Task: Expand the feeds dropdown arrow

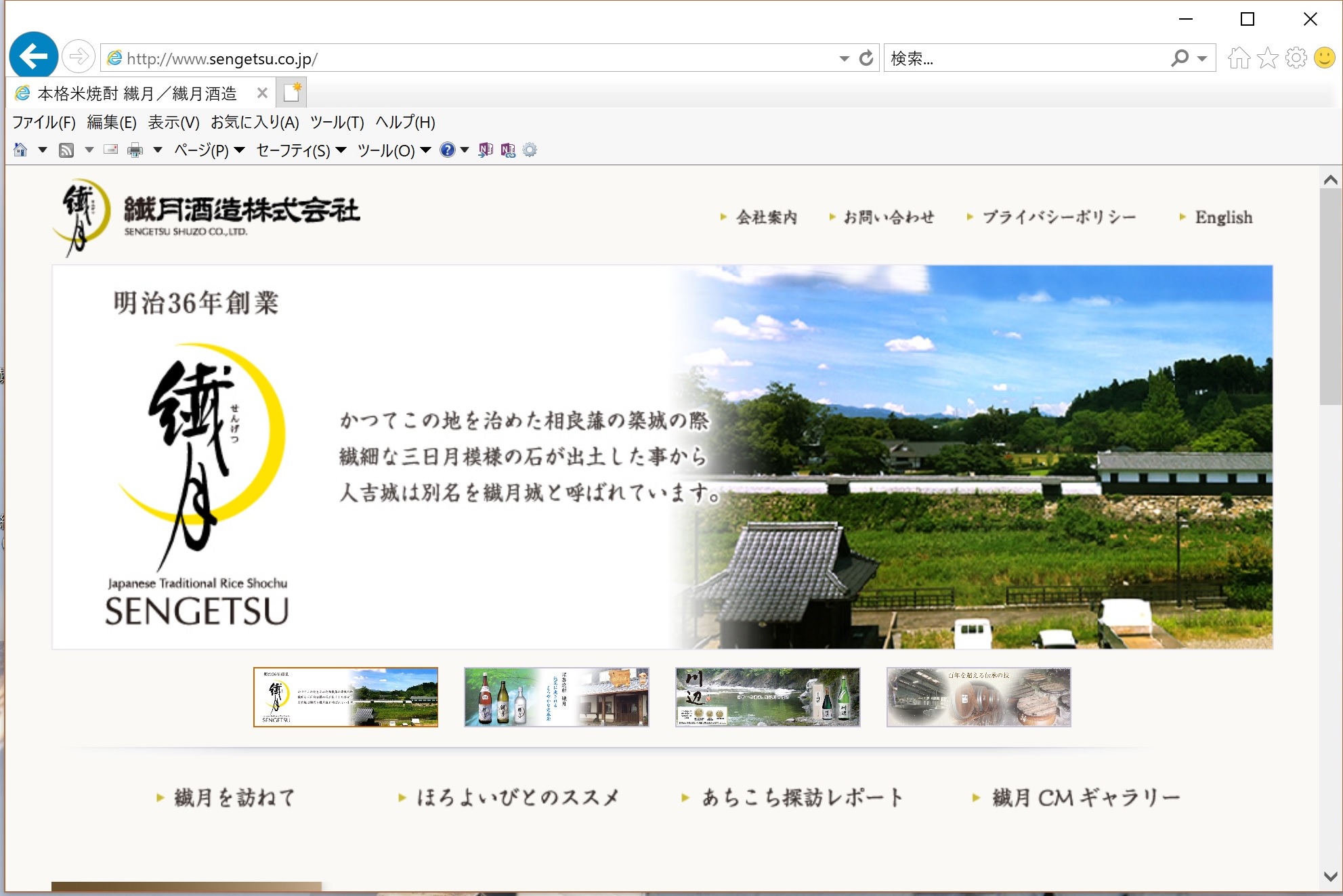Action: pyautogui.click(x=89, y=150)
